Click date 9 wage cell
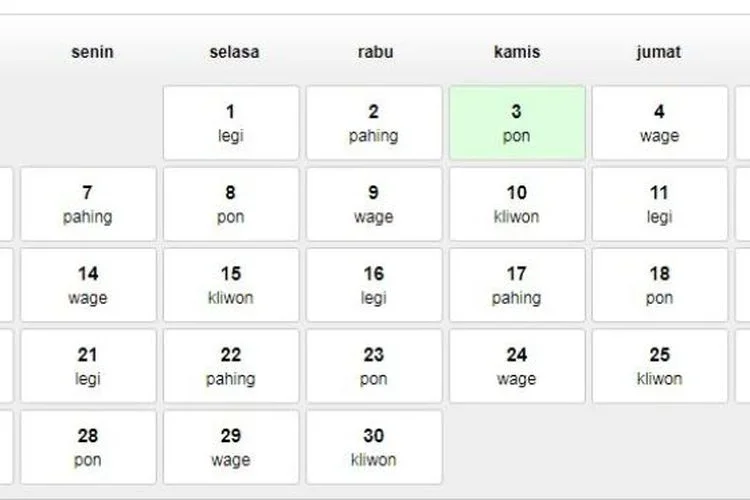Viewport: 750px width, 500px height. click(x=374, y=204)
